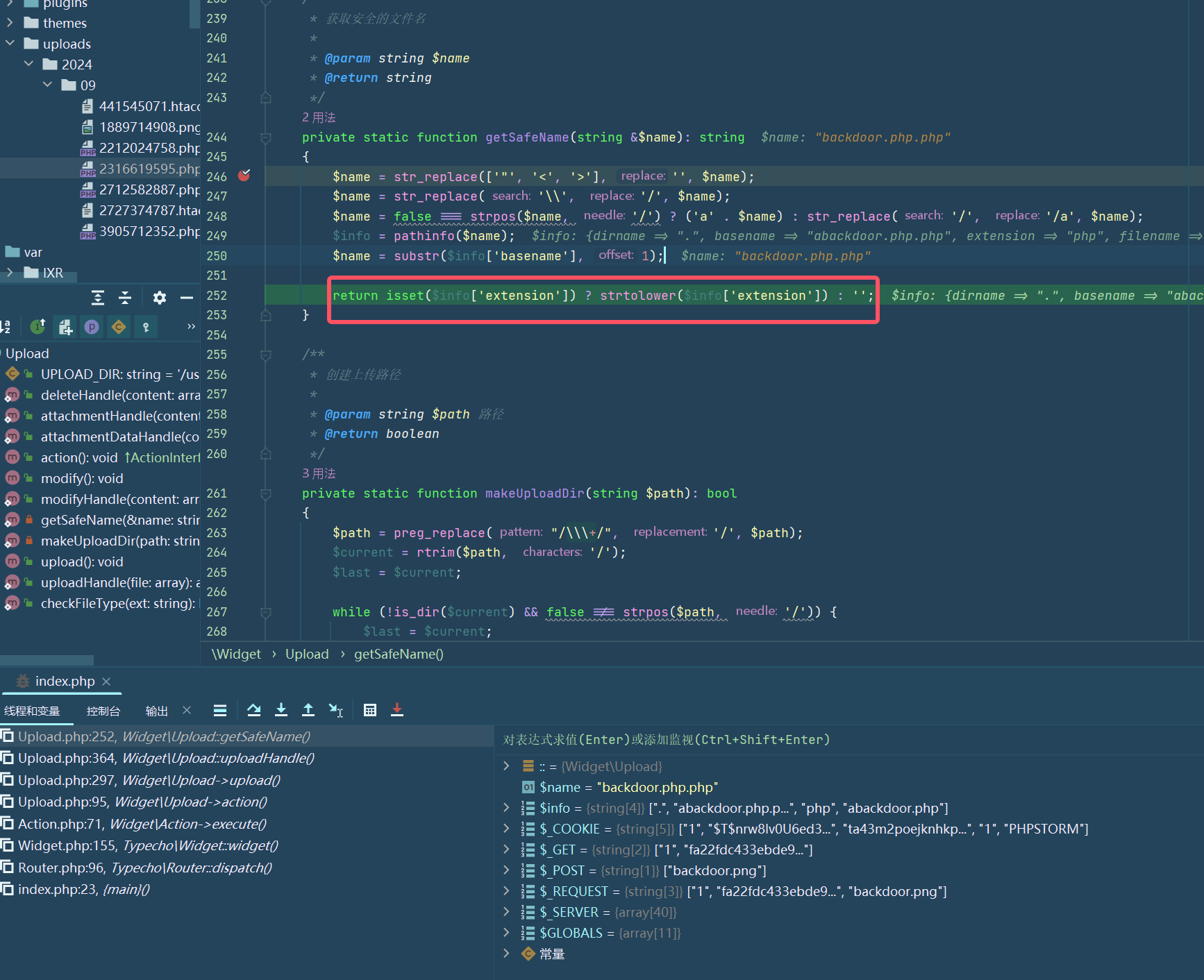Switch to the 输出 tab

point(157,711)
